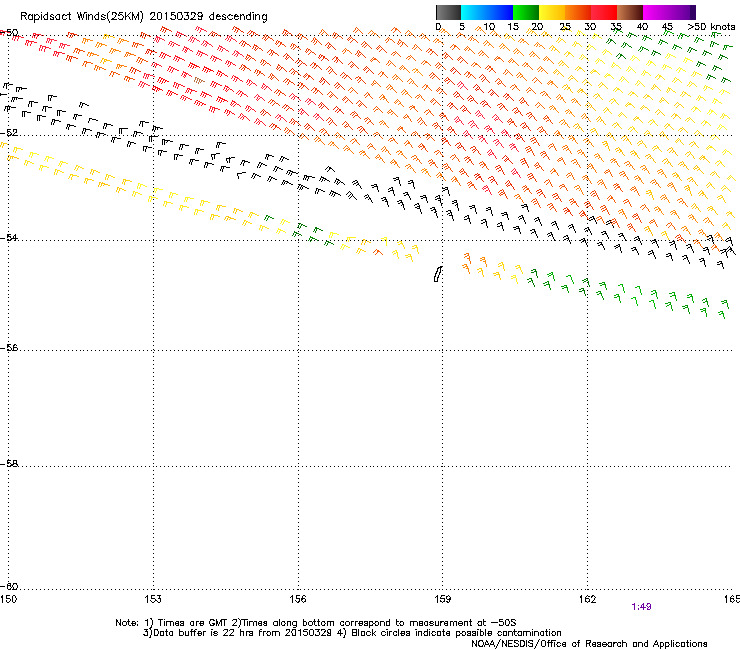Click the 'NOAA/NESDIS/Office of Research and Applications' credit
The width and height of the screenshot is (740, 650).
(x=589, y=643)
